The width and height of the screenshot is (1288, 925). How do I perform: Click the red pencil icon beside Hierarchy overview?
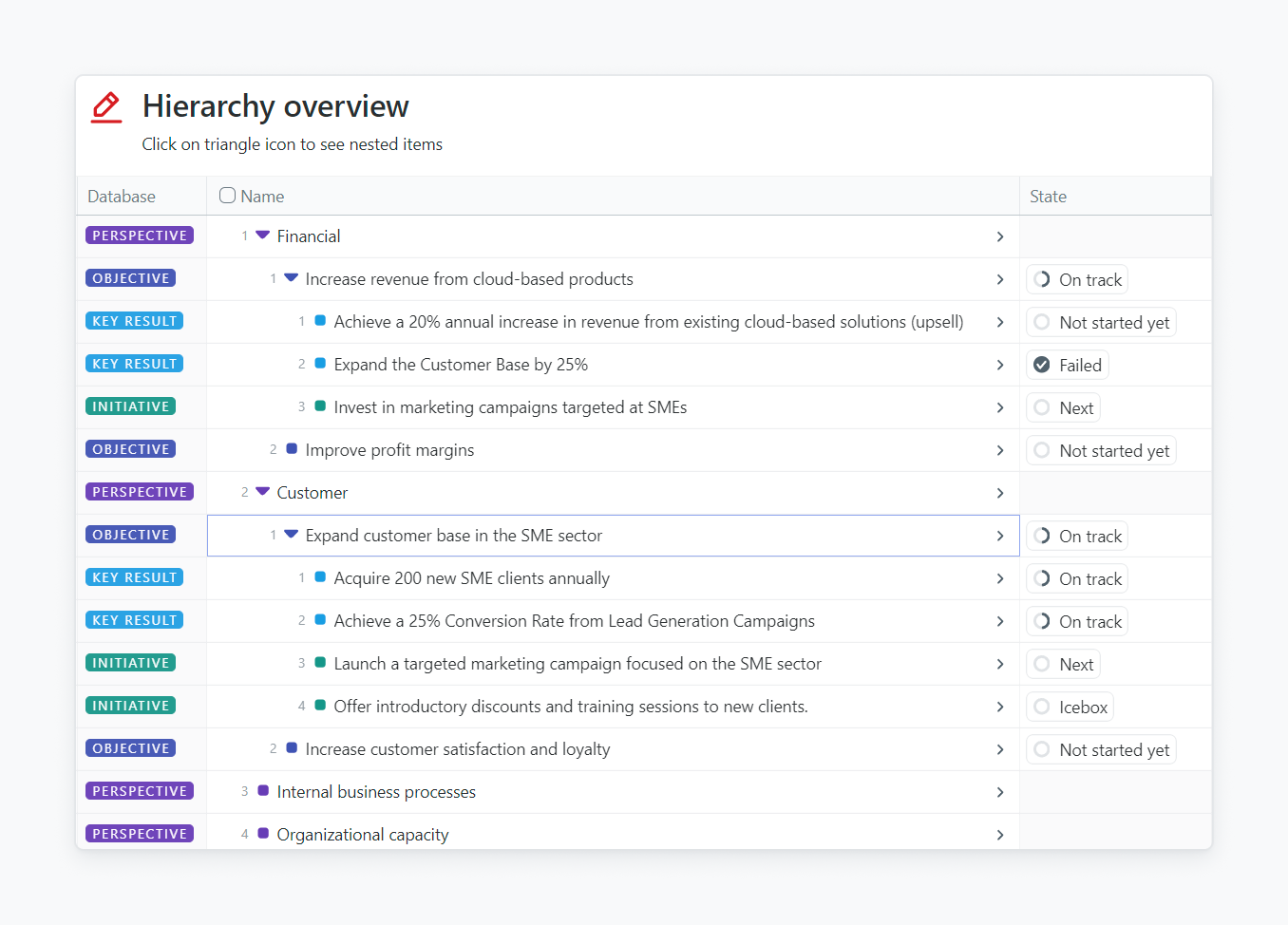pyautogui.click(x=106, y=107)
